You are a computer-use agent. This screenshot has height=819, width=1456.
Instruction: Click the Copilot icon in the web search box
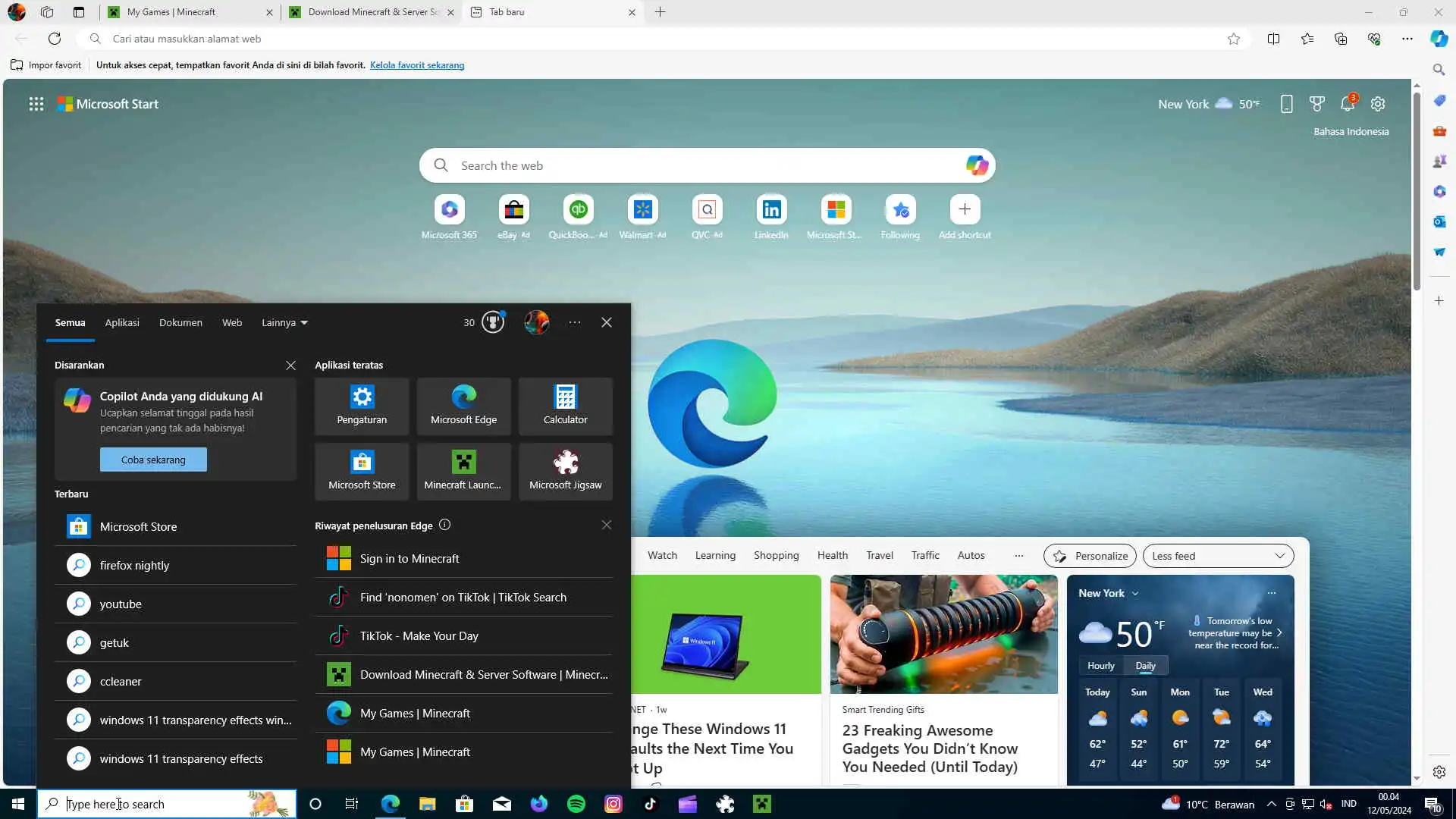click(977, 165)
